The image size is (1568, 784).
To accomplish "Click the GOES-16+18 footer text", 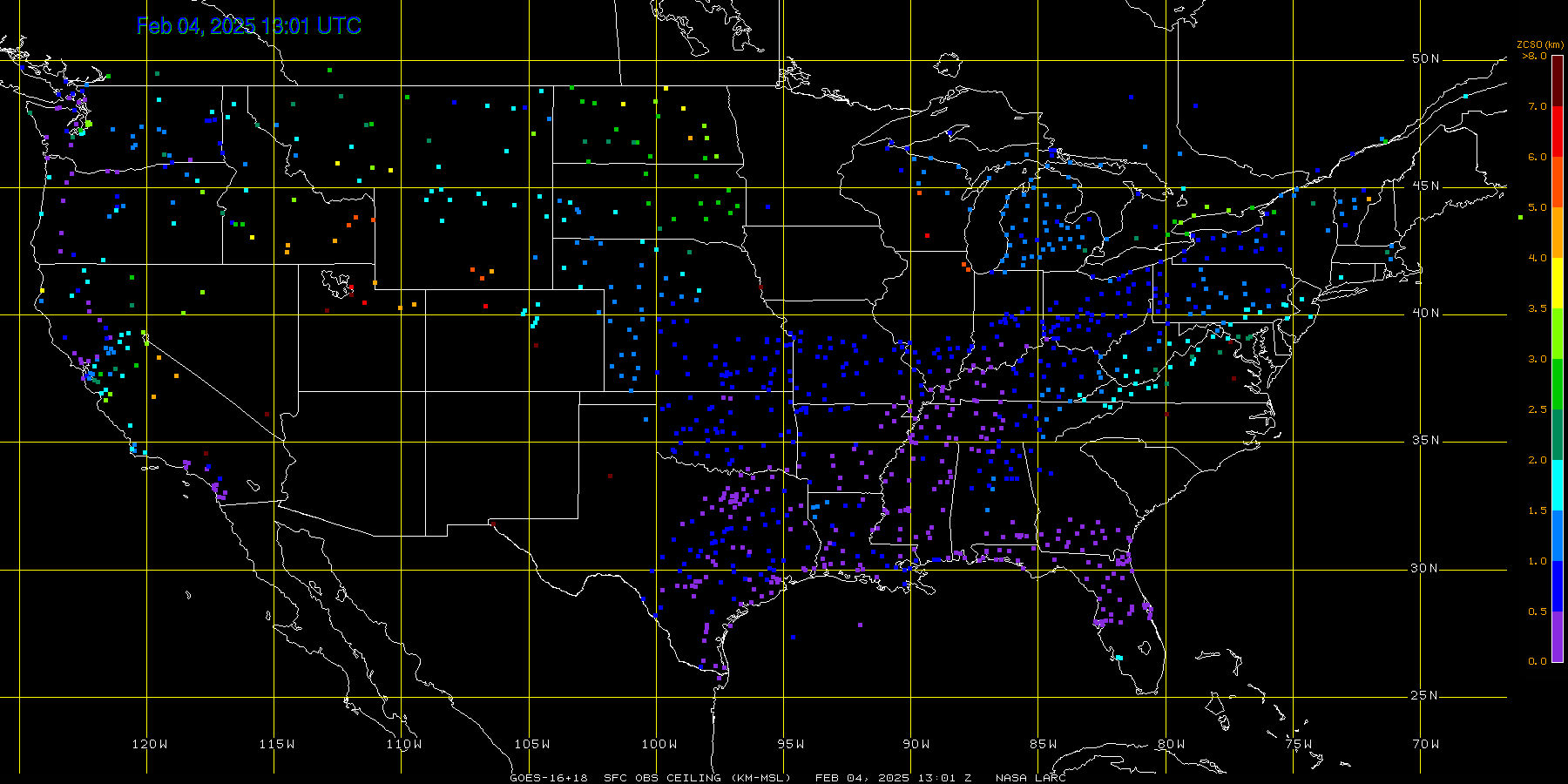I will (x=549, y=778).
